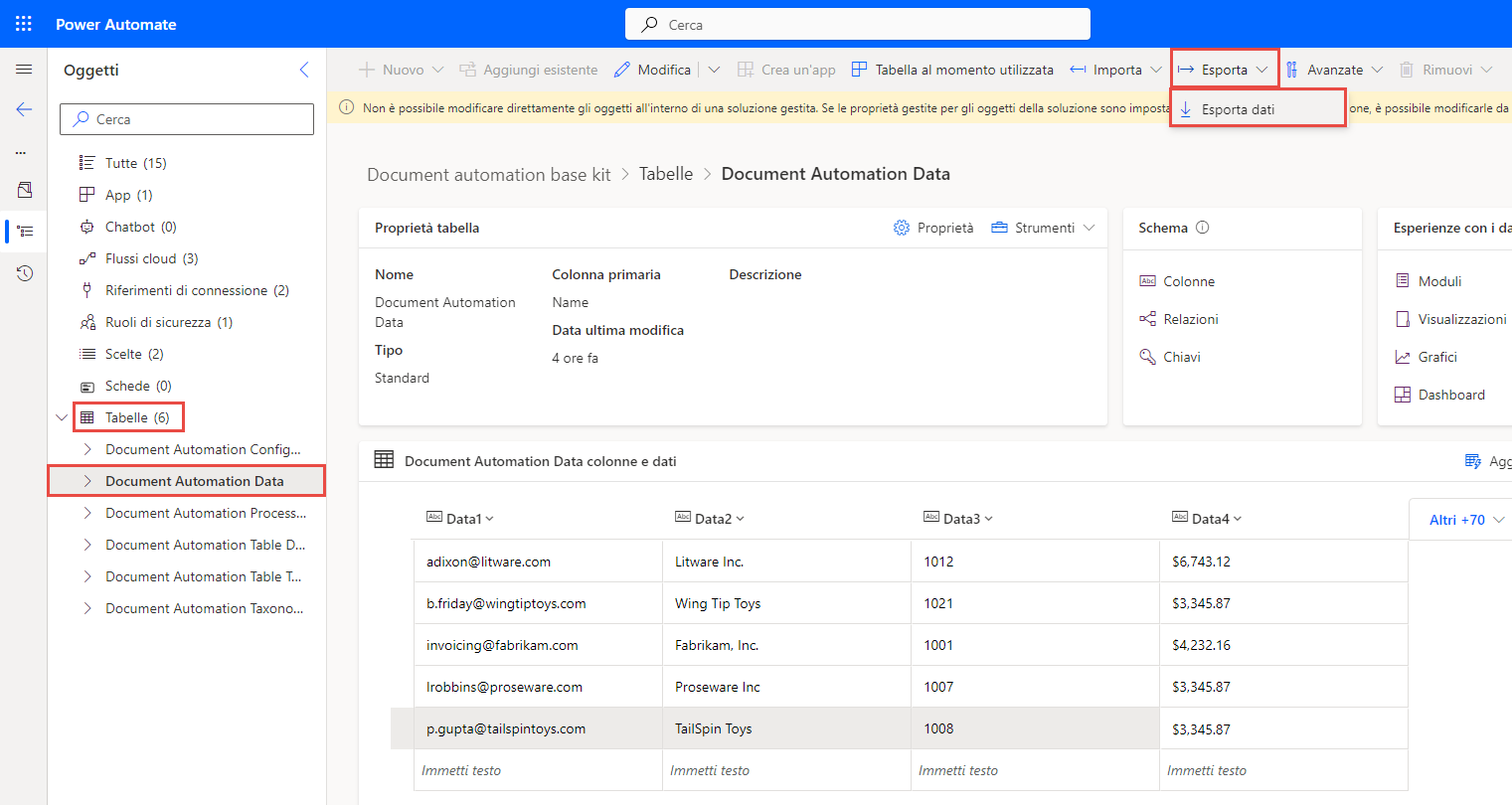Click the Schema info icon
This screenshot has width=1512, height=805.
1202,228
